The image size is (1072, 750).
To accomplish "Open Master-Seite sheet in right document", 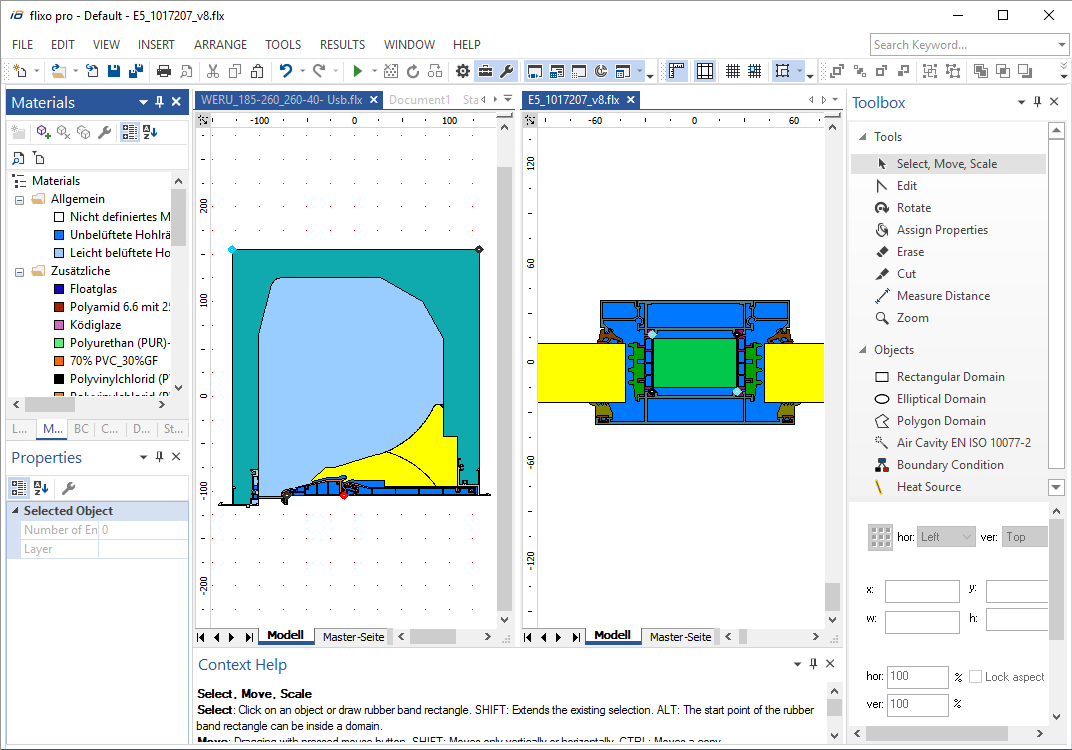I will [x=680, y=637].
